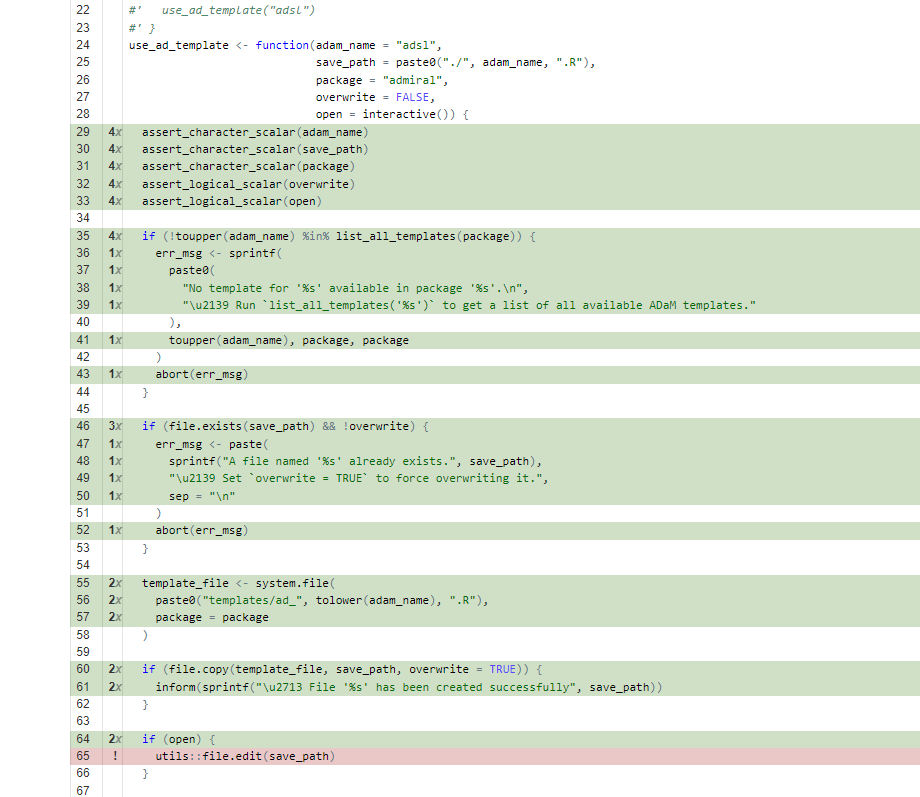Click line number 35

(83, 236)
